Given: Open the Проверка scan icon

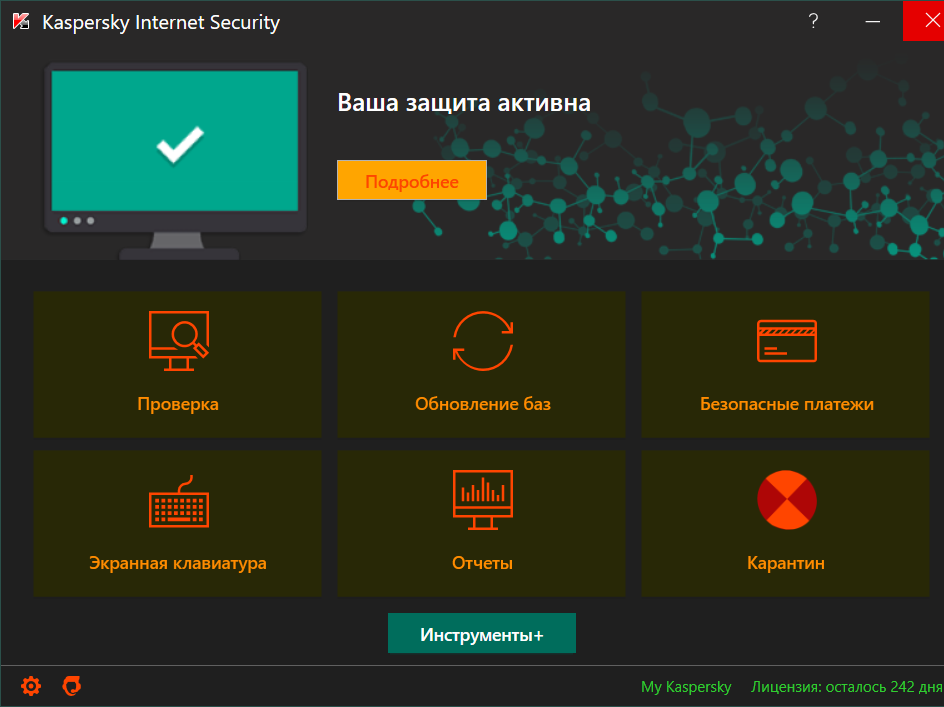Looking at the screenshot, I should pos(178,337).
